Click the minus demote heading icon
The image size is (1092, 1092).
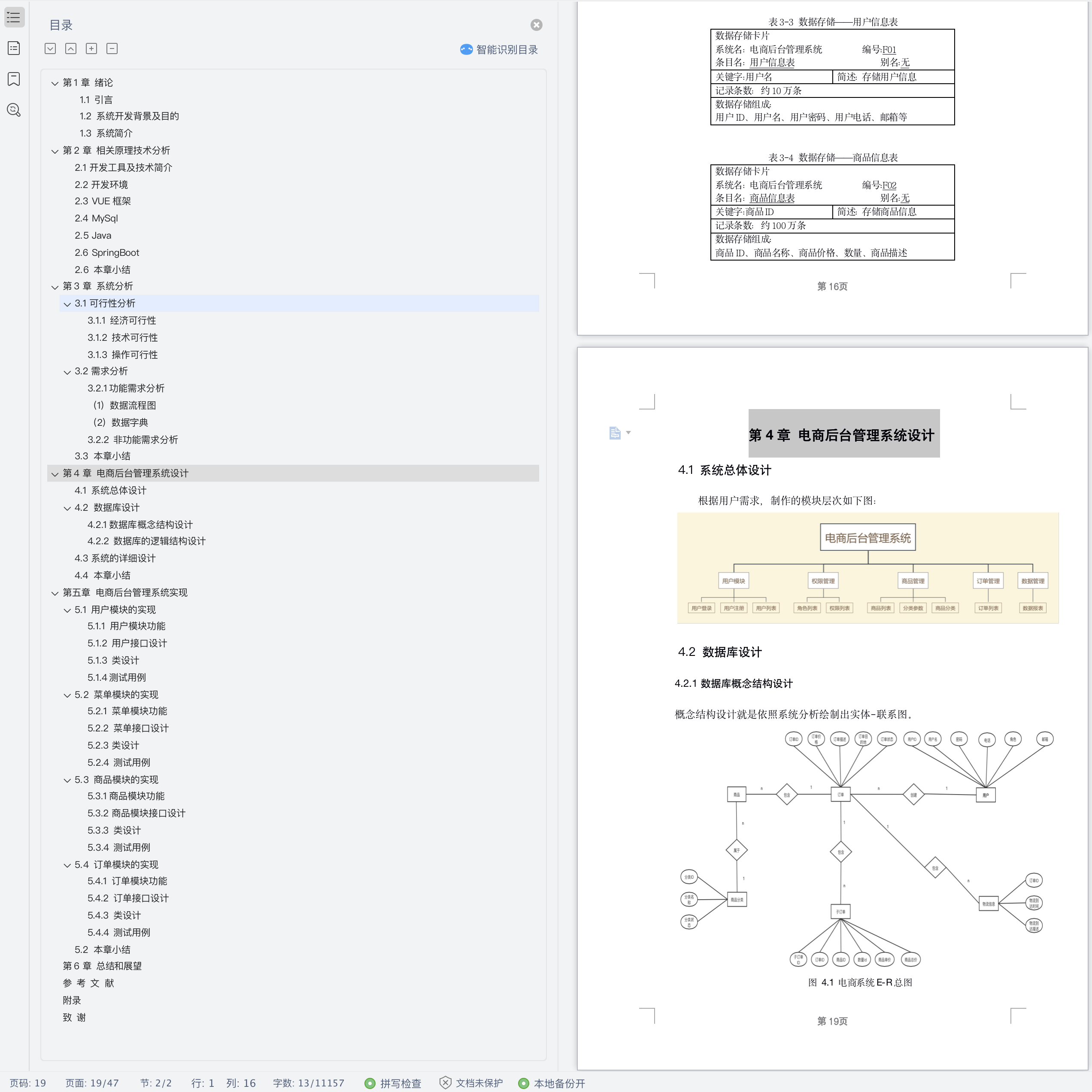112,49
